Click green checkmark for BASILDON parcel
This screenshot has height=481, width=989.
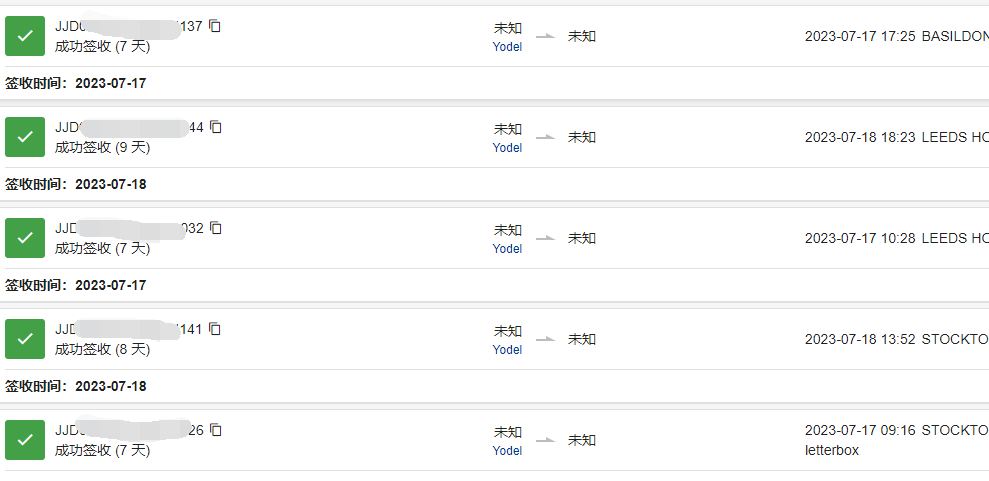[25, 36]
